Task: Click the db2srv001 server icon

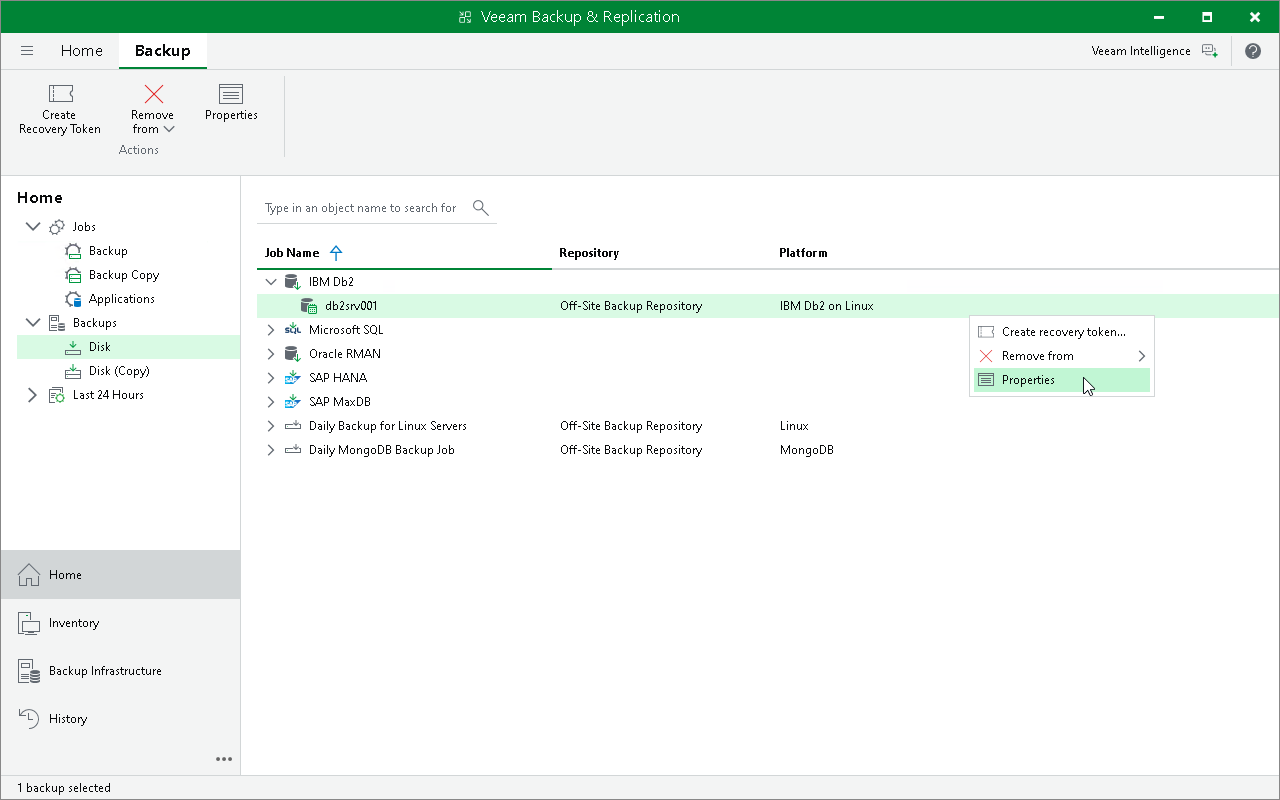Action: pyautogui.click(x=309, y=306)
